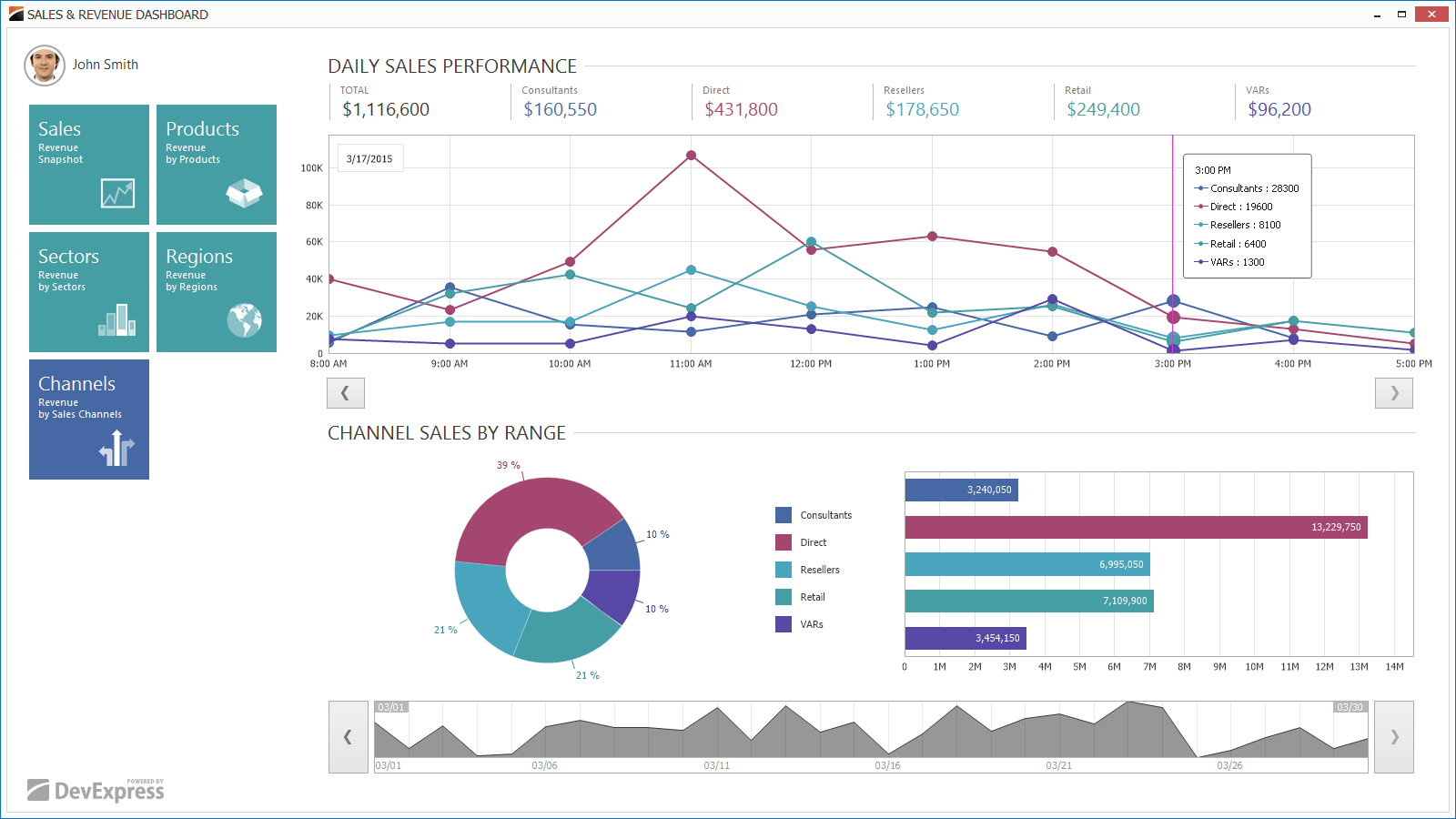The width and height of the screenshot is (1456, 819).
Task: Go to previous day in daily sales chart
Action: (x=346, y=393)
